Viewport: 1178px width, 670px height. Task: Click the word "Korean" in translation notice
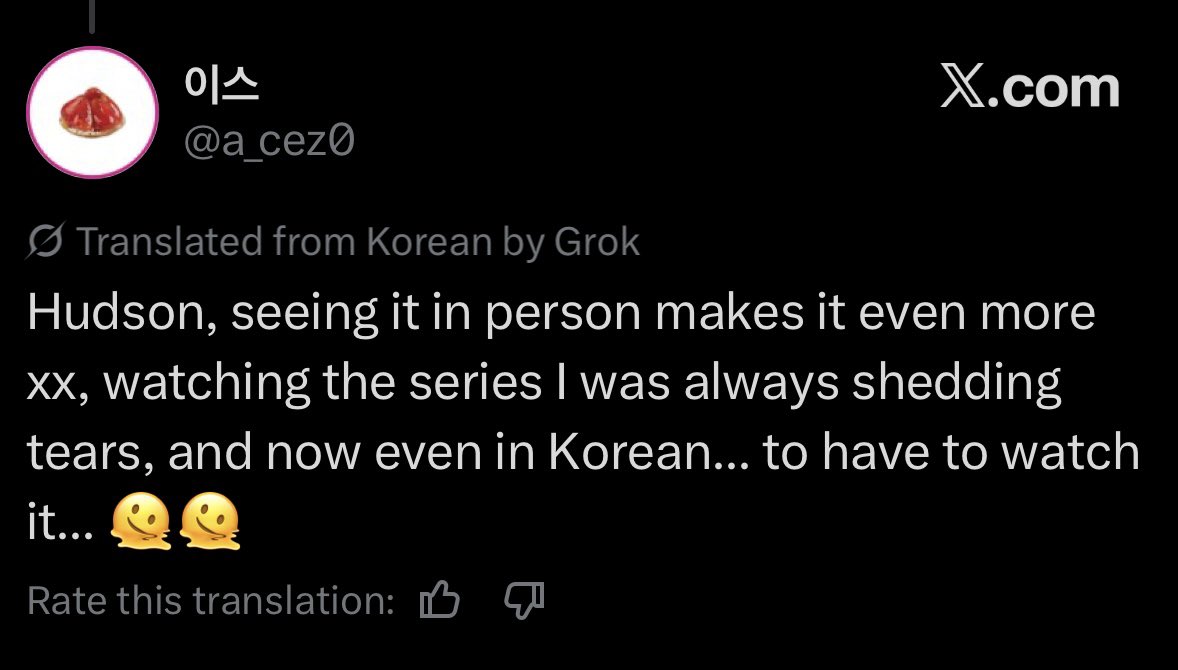click(x=428, y=241)
